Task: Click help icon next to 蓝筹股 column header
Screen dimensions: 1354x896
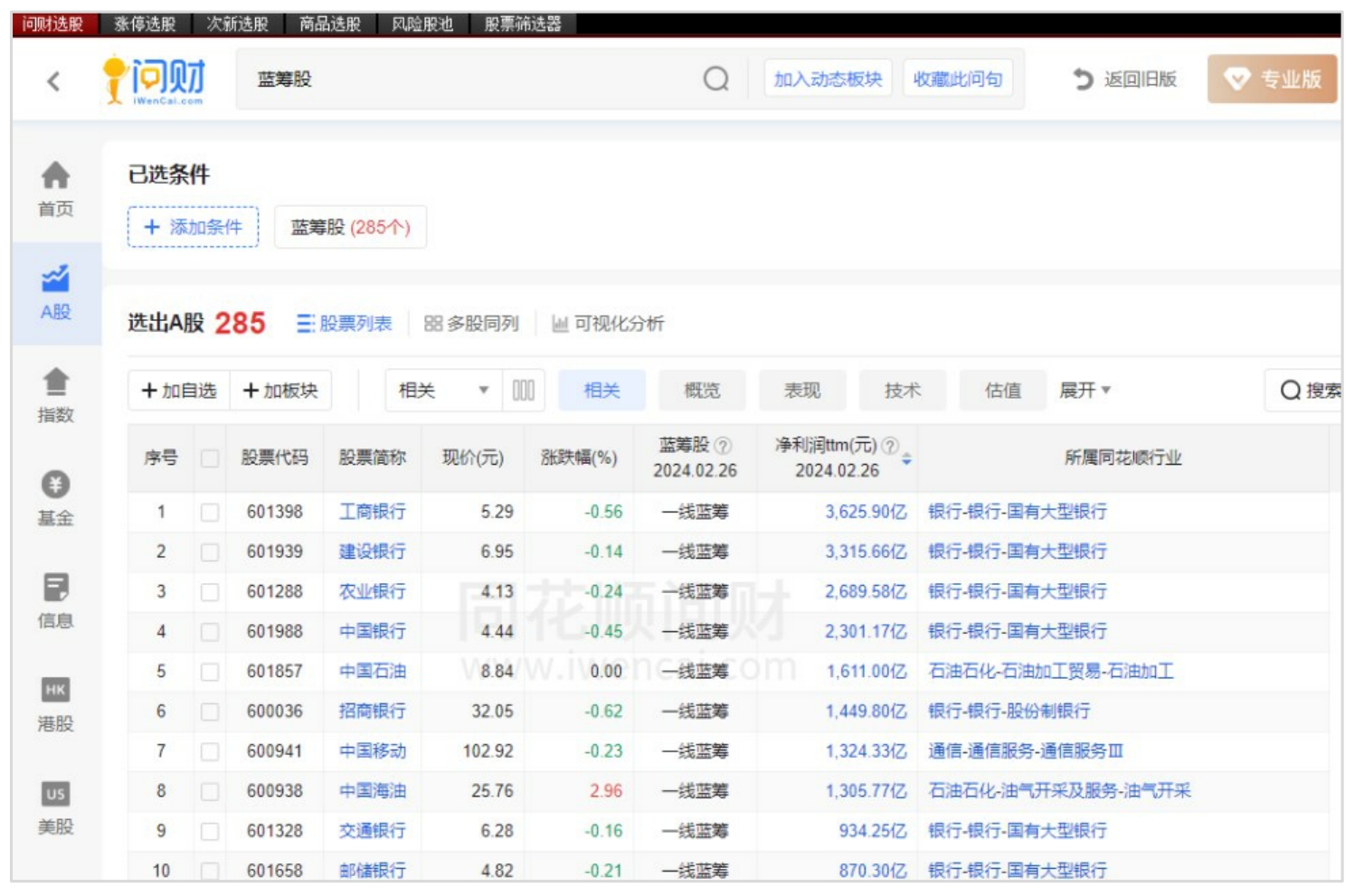Action: pyautogui.click(x=723, y=446)
